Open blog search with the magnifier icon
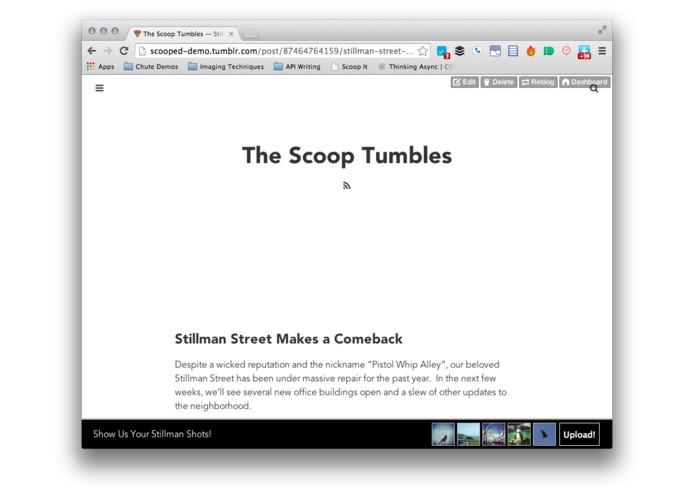The height and width of the screenshot is (494, 695). click(594, 89)
